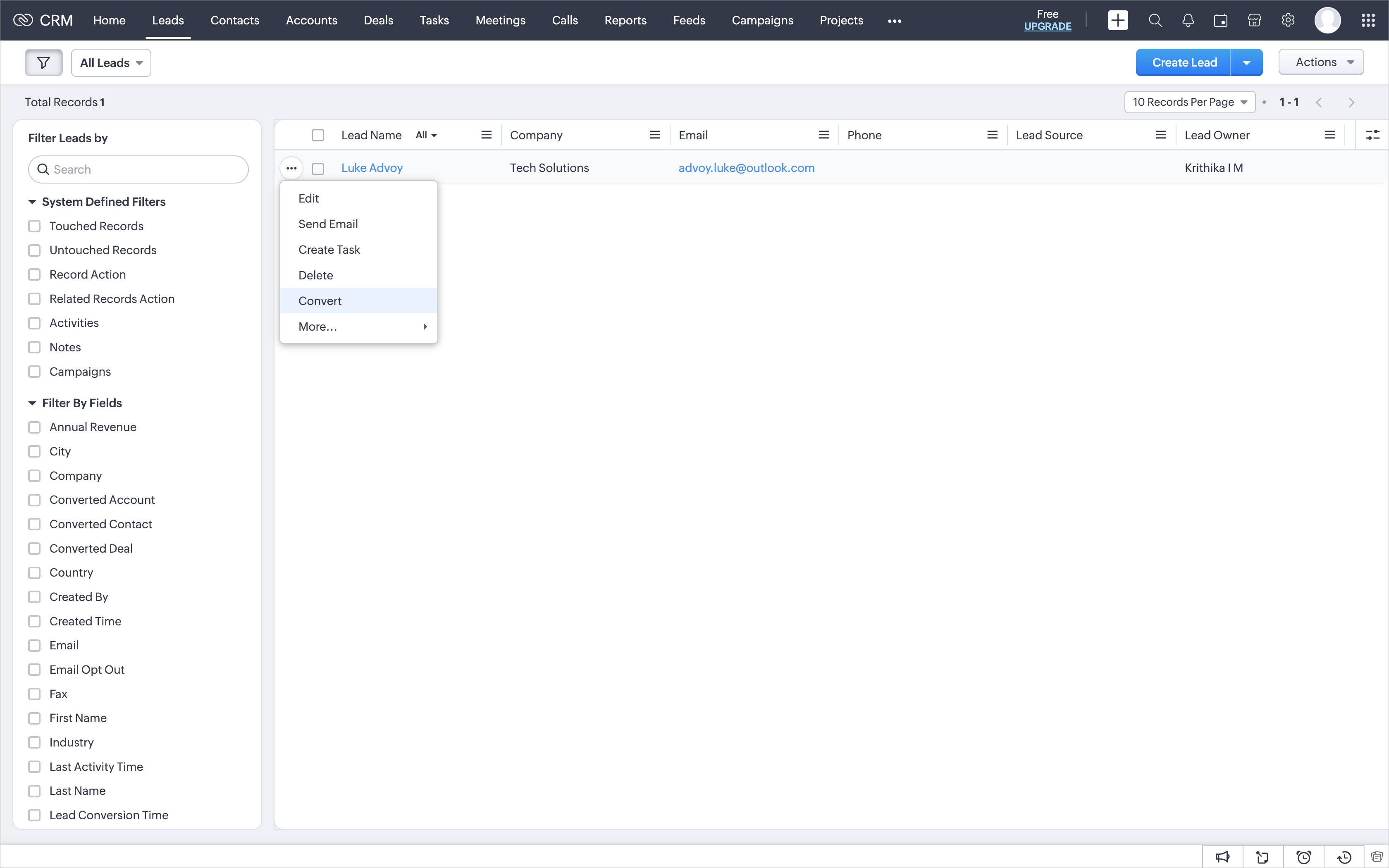Click the plus quick-create icon
This screenshot has width=1389, height=868.
click(1117, 21)
